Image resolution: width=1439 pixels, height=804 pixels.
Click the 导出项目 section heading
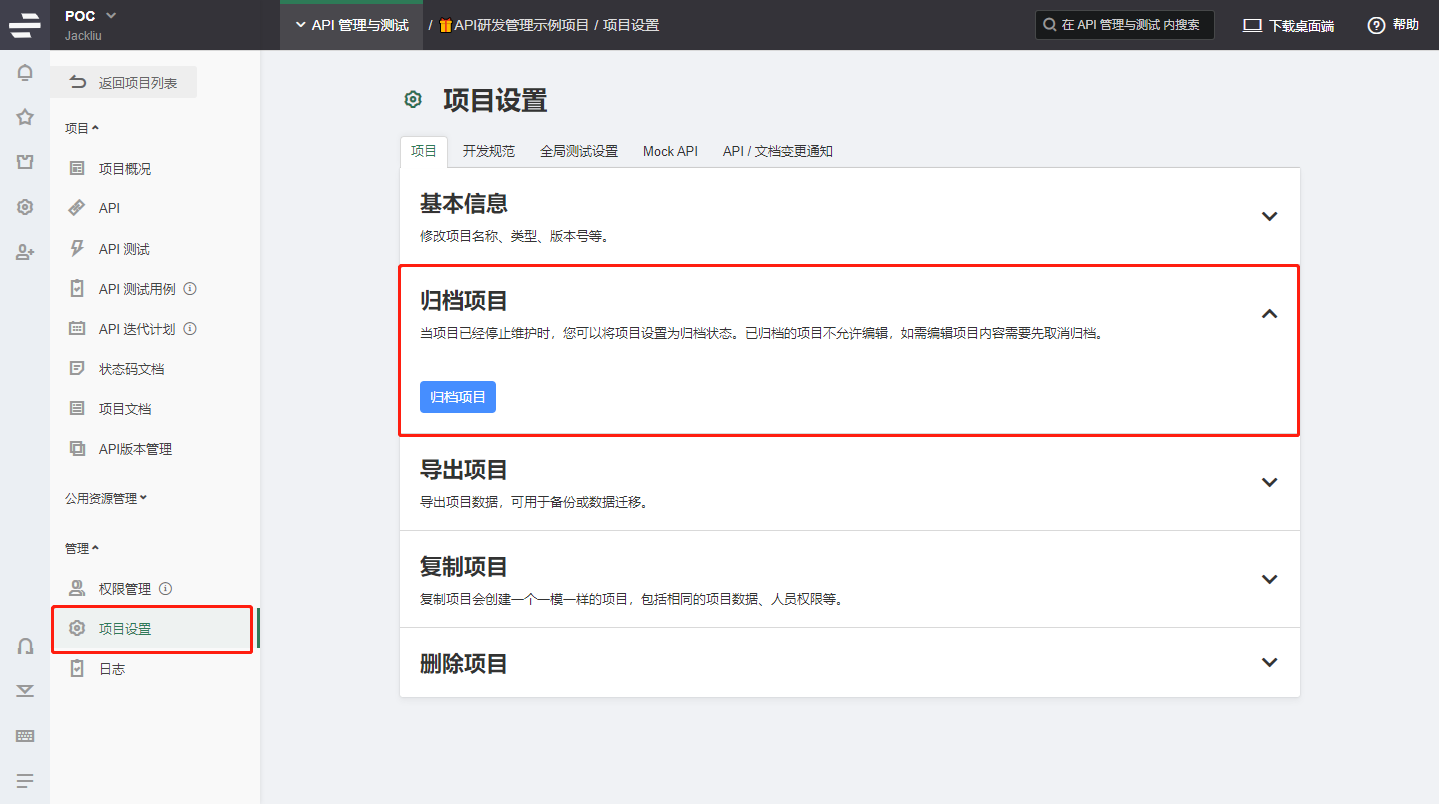[x=464, y=470]
